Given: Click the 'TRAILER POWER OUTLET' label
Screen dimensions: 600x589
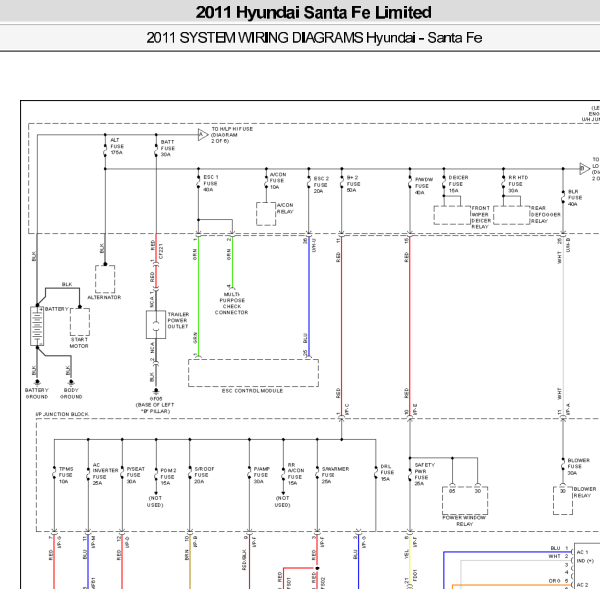Looking at the screenshot, I should pos(178,320).
